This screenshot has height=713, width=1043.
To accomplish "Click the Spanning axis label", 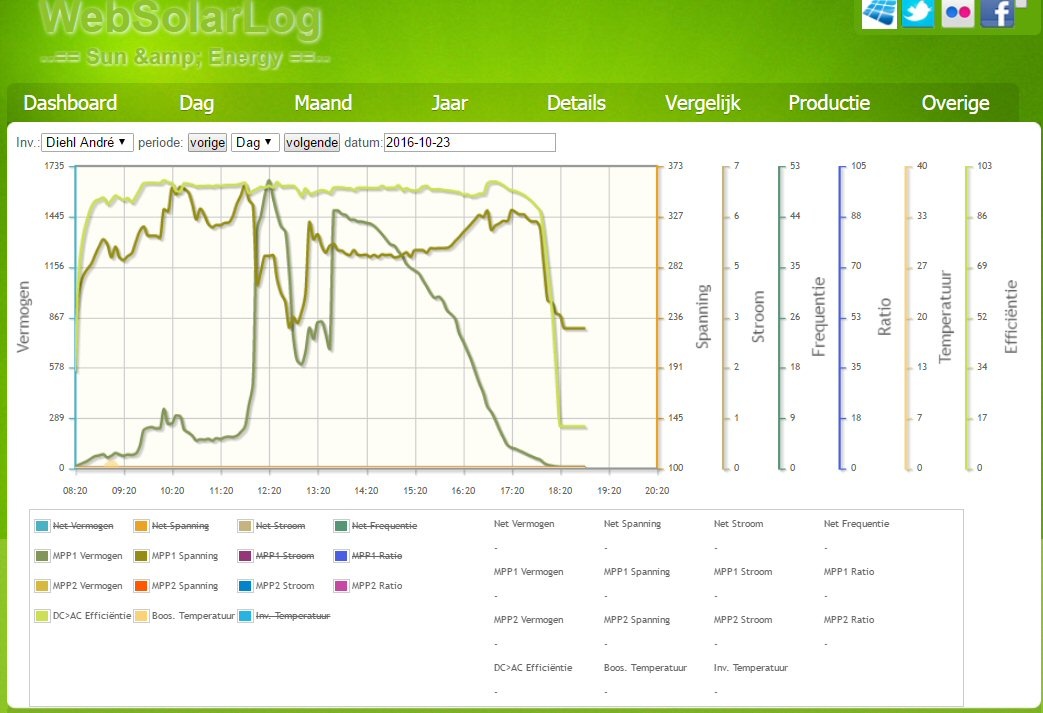I will (x=703, y=317).
